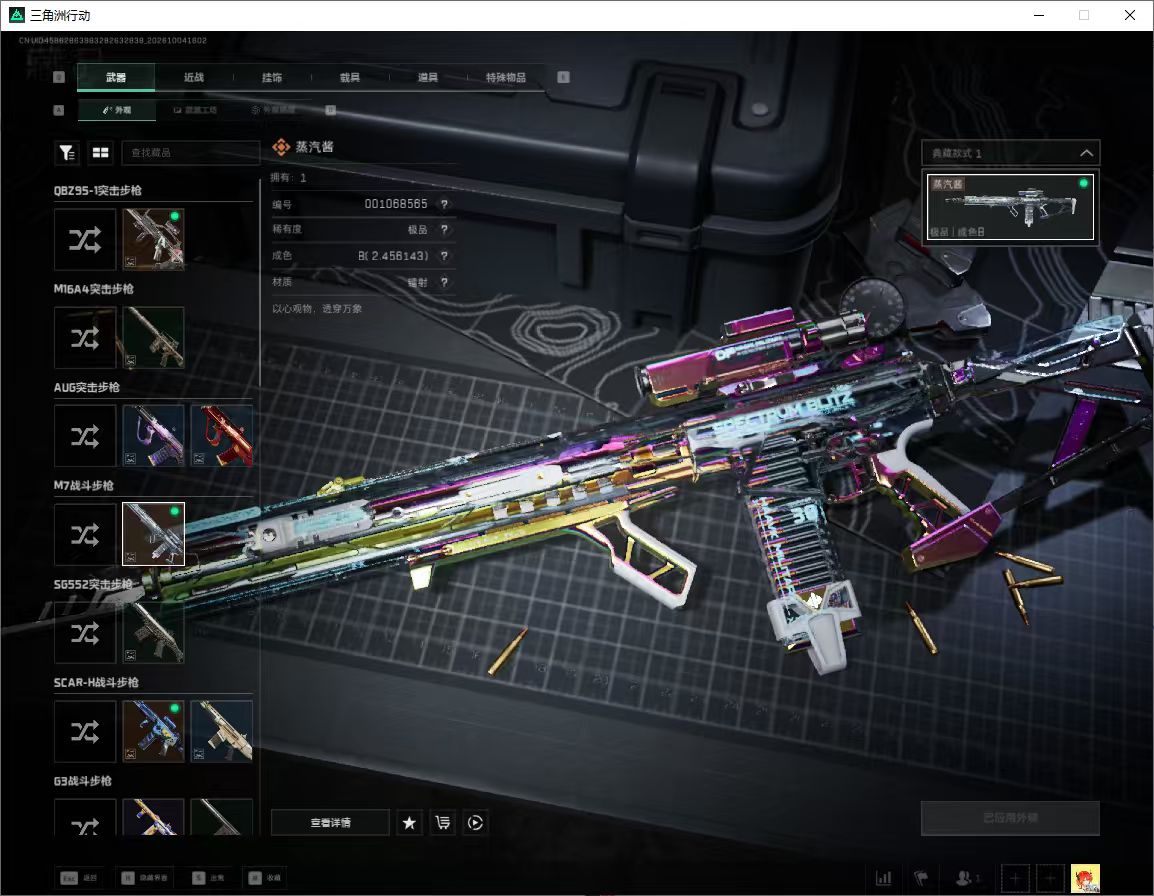Open the 挂饰 tab
1154x896 pixels.
[272, 77]
